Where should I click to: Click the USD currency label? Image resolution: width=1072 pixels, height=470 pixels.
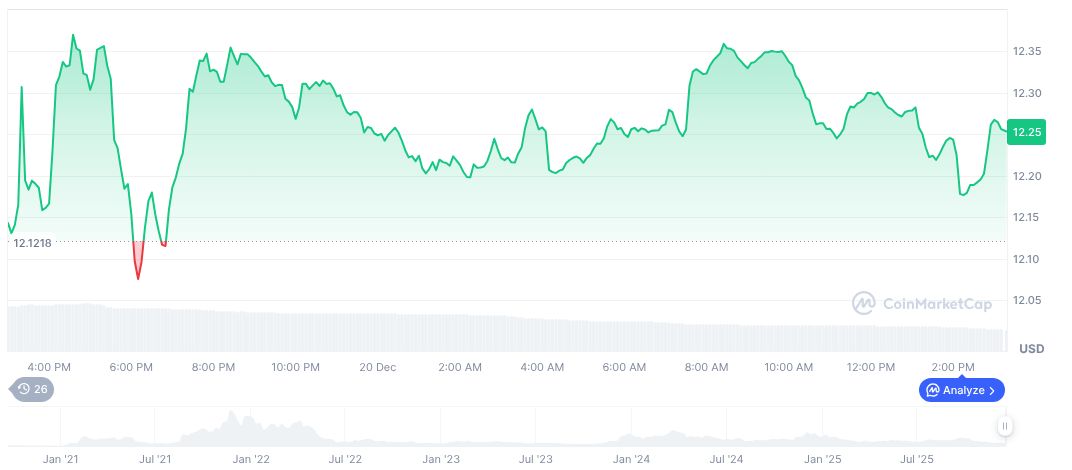(1031, 349)
